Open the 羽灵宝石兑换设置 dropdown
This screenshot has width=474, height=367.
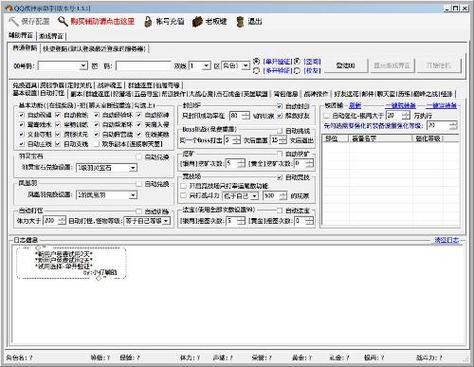pos(107,168)
